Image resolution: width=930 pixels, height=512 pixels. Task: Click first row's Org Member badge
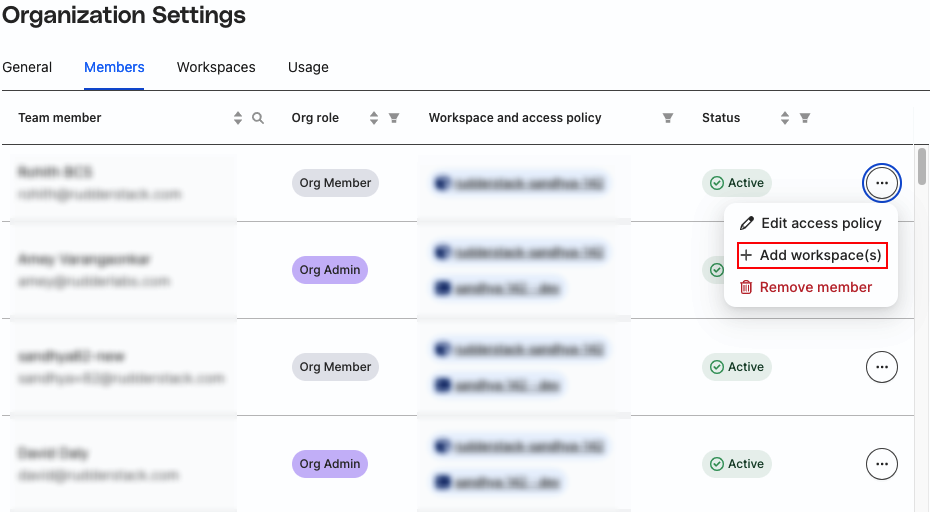tap(335, 183)
